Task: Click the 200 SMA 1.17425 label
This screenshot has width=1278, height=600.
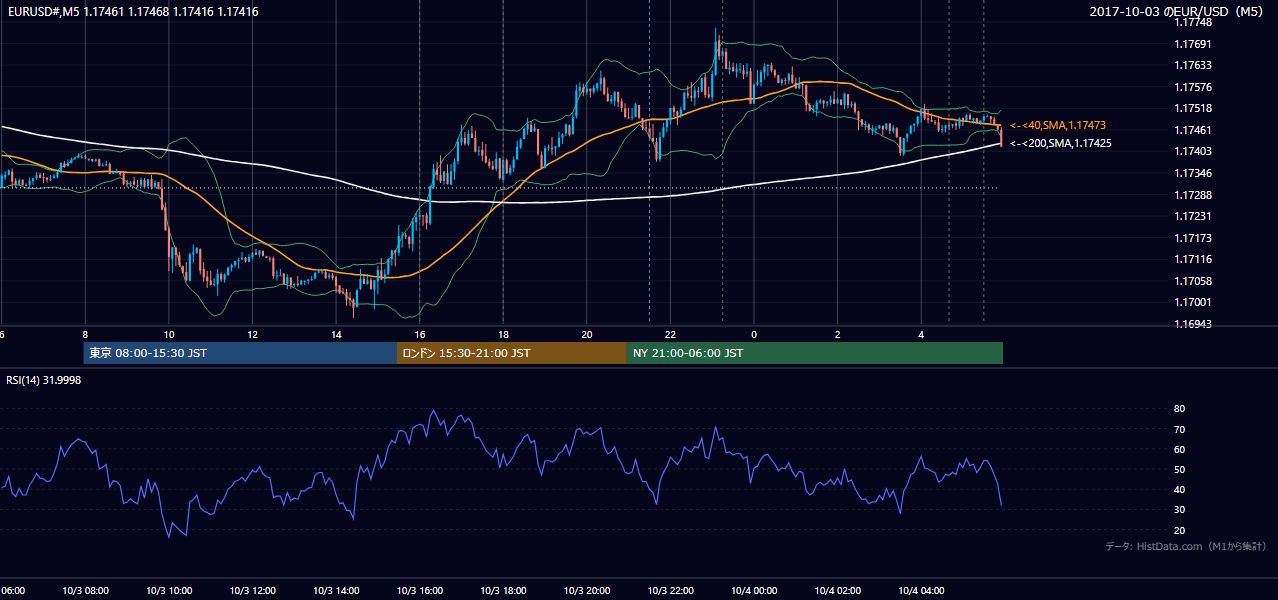Action: pos(1060,143)
